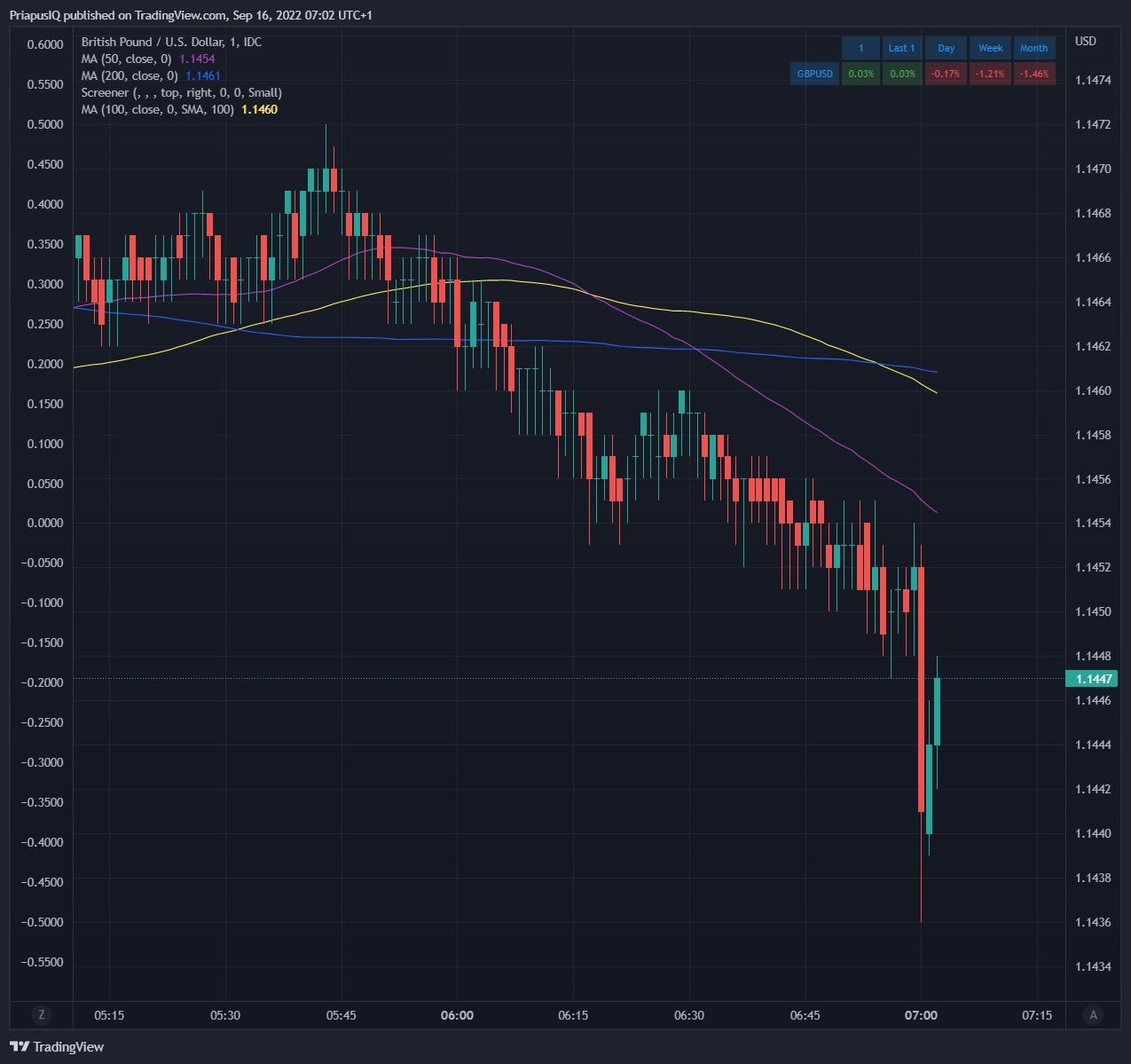Click the 07:15 time axis label
1131x1064 pixels.
(1037, 1015)
